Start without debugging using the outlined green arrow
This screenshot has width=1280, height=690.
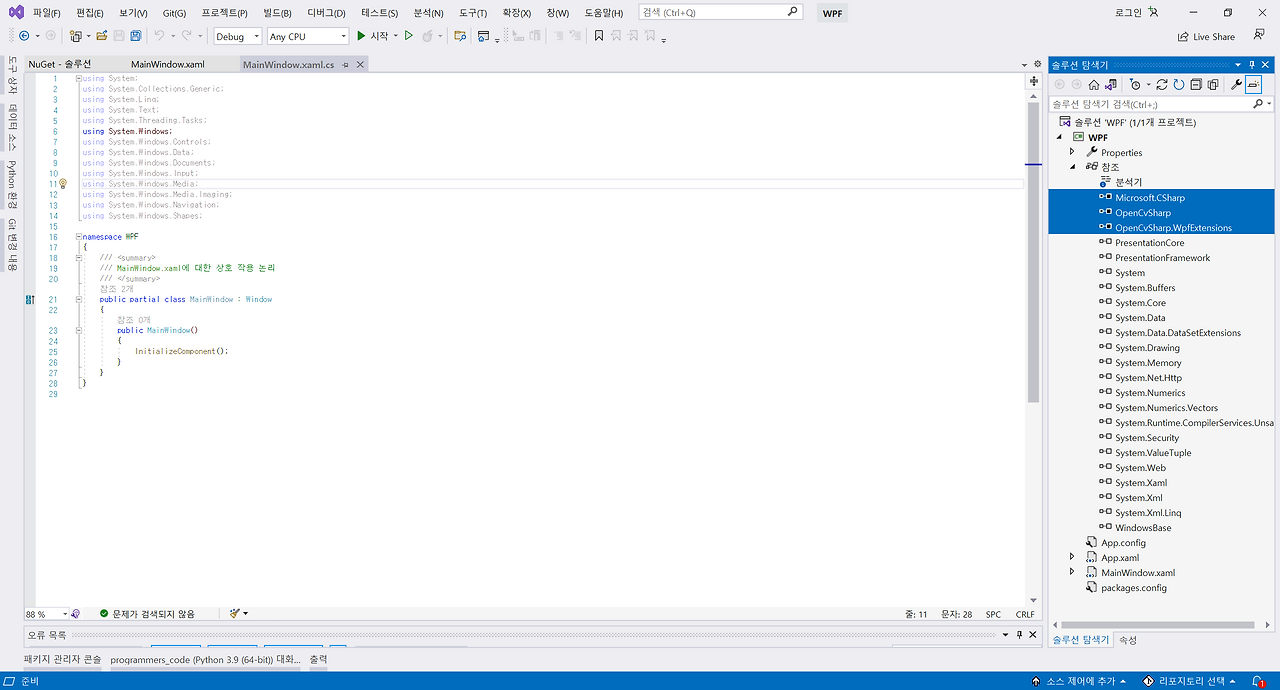pos(408,36)
